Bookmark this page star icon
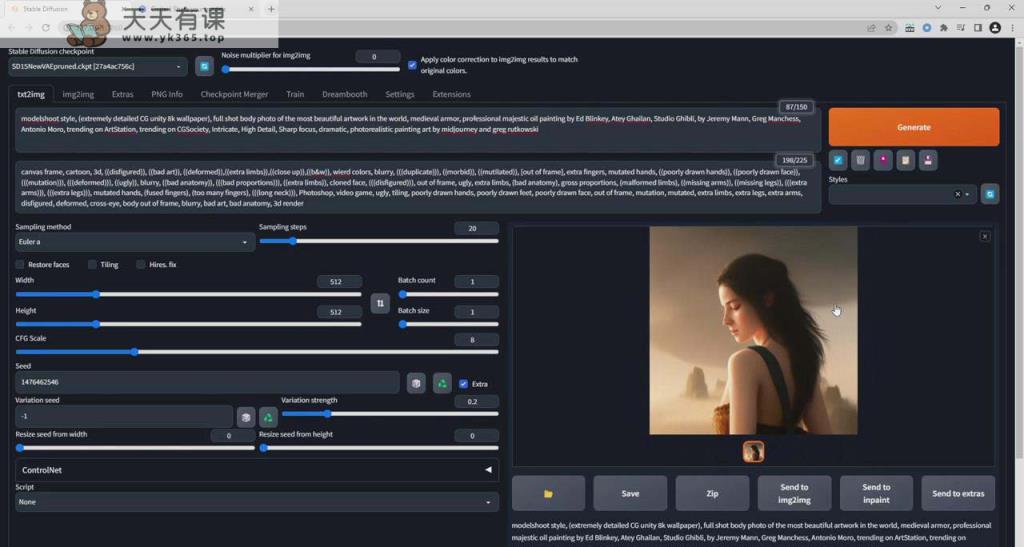The image size is (1024, 547). coord(888,28)
